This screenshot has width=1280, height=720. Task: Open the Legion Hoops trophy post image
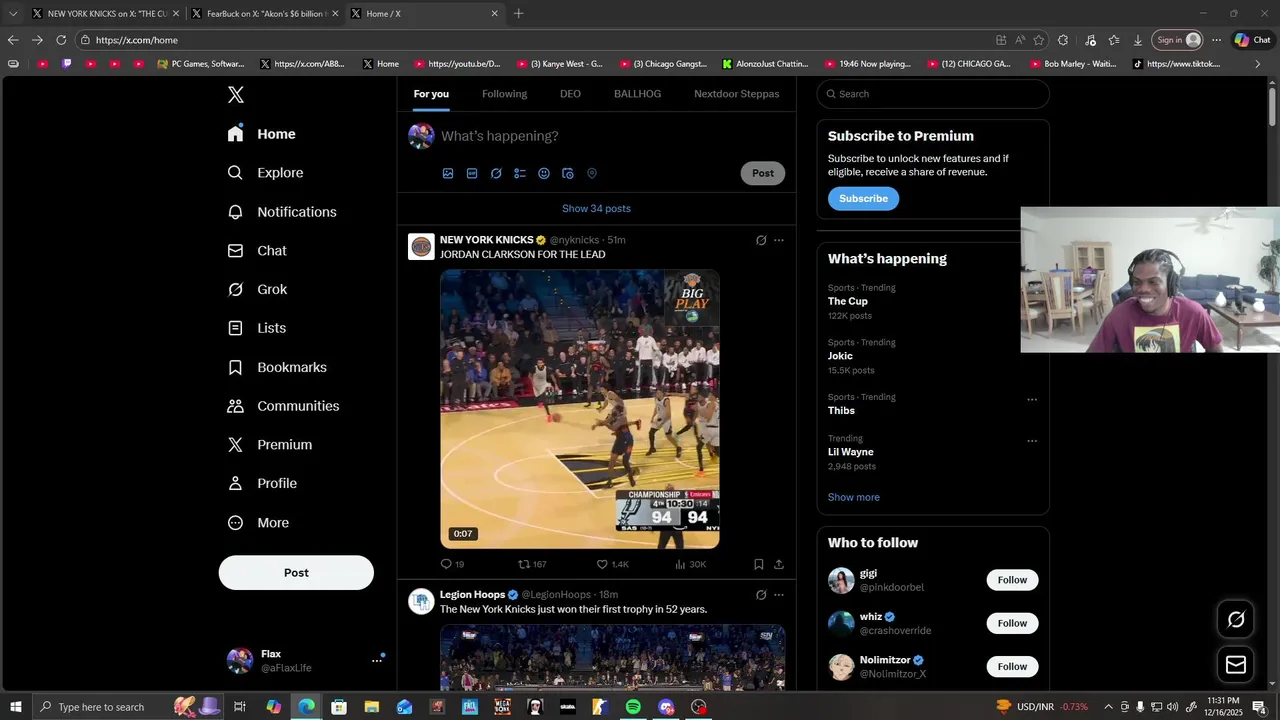[x=612, y=658]
